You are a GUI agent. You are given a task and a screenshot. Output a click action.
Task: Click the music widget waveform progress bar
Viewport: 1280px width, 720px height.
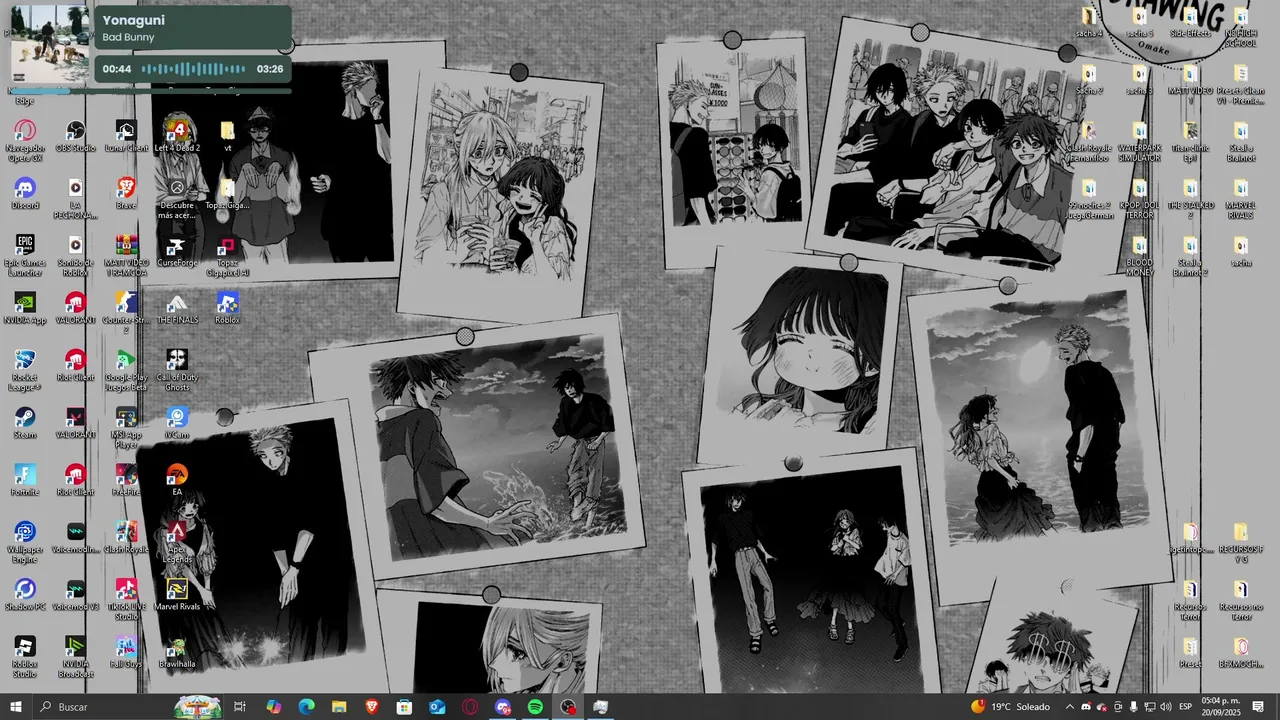click(193, 69)
